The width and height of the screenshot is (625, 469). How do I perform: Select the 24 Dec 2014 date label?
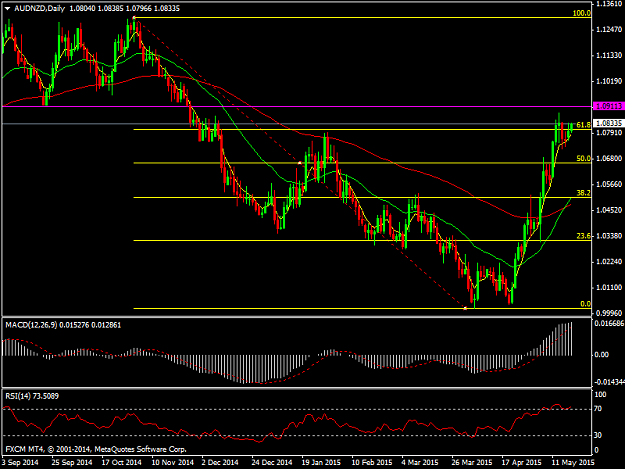click(272, 463)
